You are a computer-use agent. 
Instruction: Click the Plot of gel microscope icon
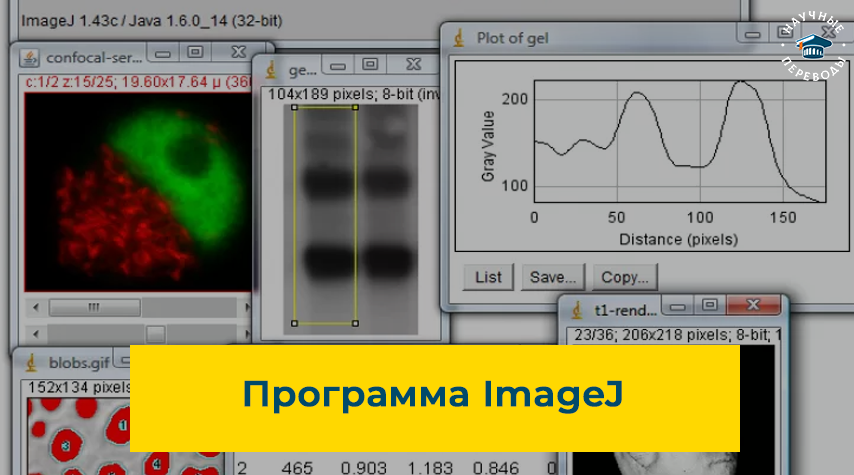459,38
